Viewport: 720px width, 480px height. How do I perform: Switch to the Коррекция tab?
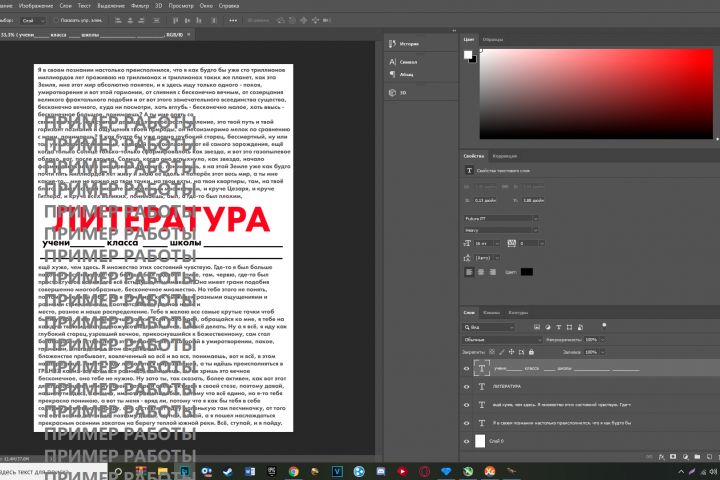click(x=504, y=156)
